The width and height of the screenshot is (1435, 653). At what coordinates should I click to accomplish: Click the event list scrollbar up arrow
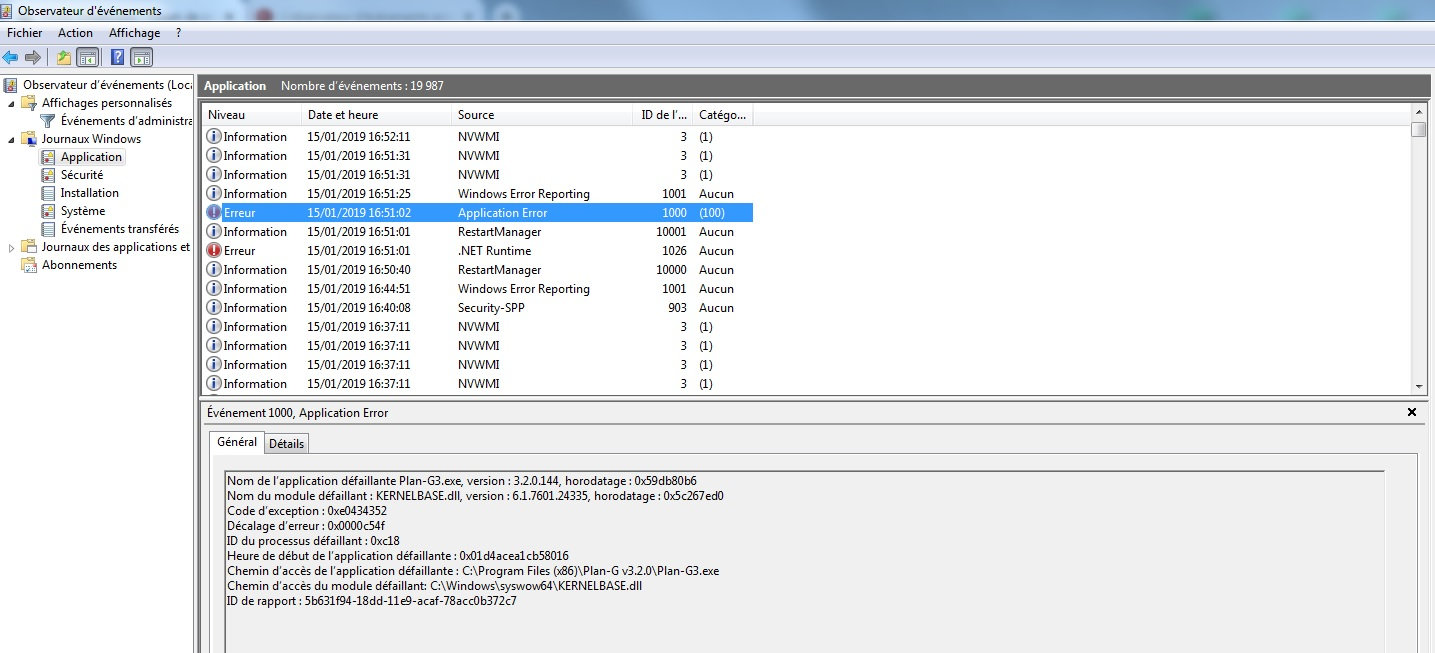1419,112
